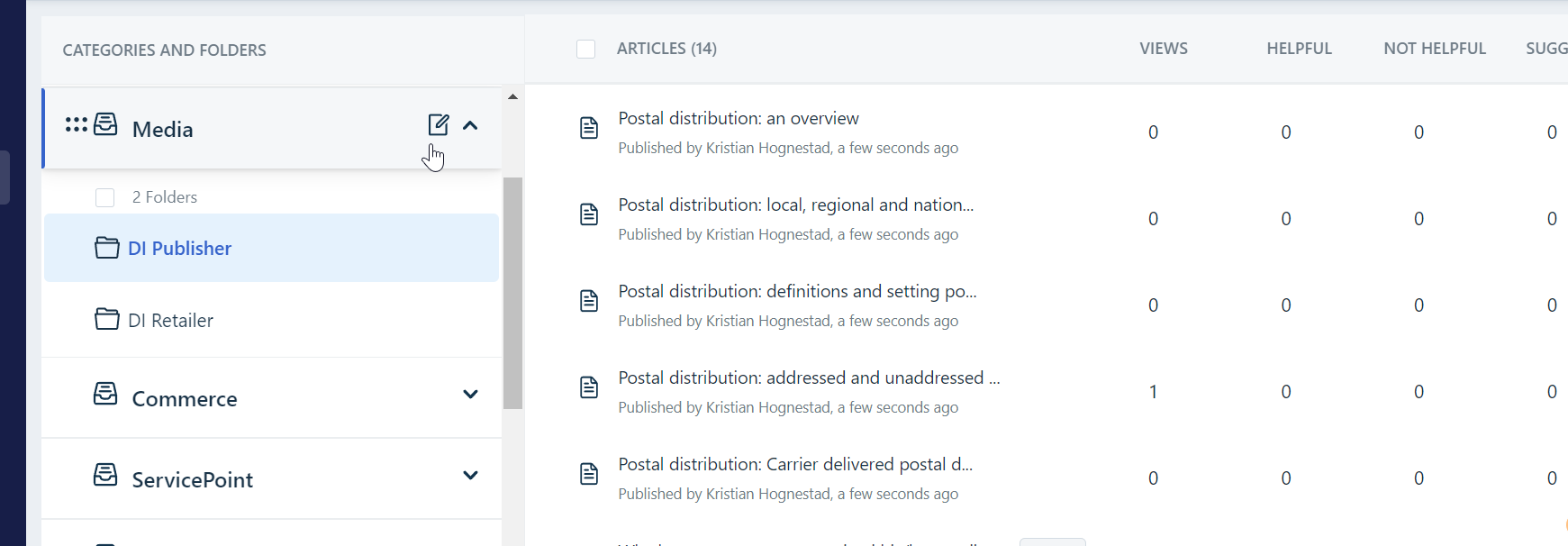The image size is (1568, 546).
Task: Click document icon for 'local, regional and nation…' article
Action: point(589,214)
